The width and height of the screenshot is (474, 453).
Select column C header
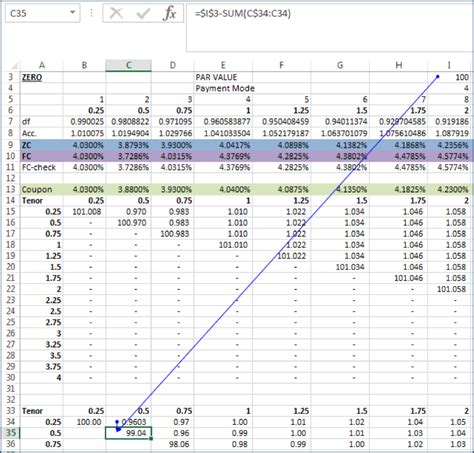coord(129,65)
